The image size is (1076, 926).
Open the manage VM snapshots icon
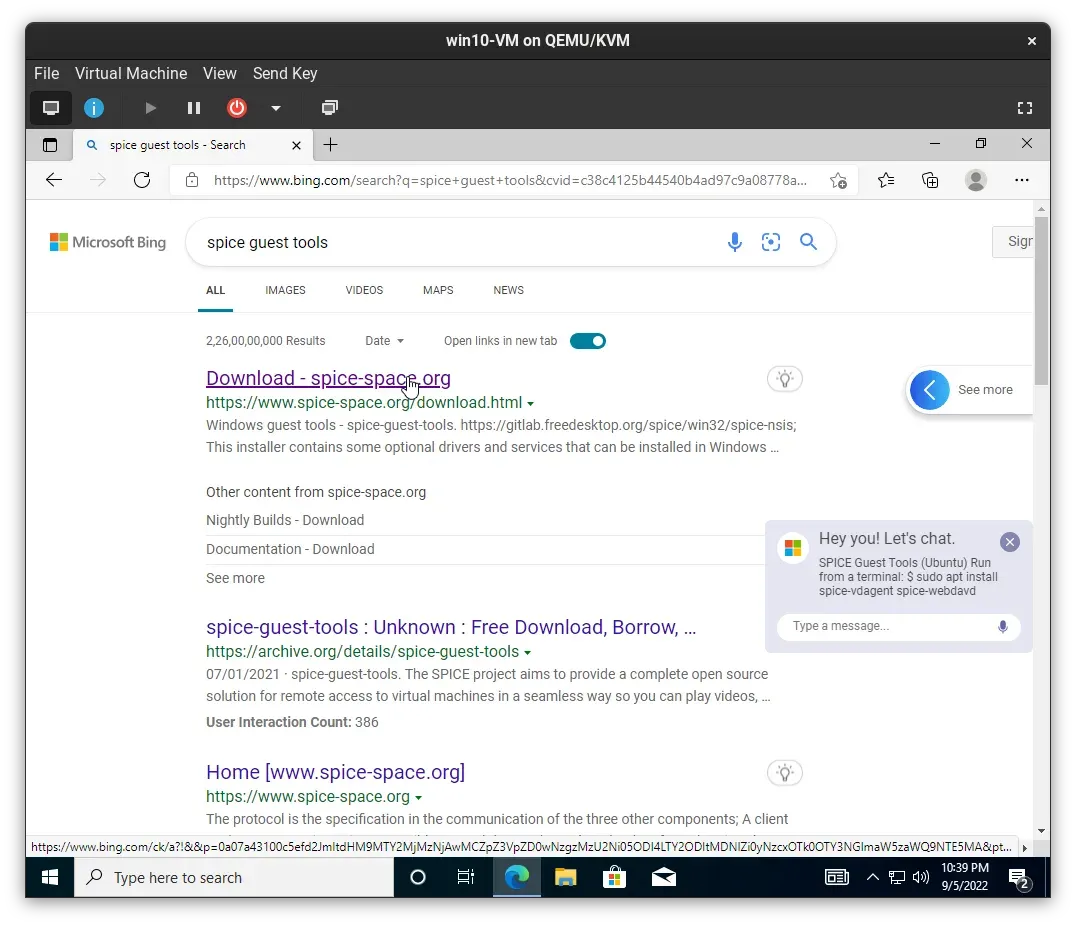pos(330,108)
